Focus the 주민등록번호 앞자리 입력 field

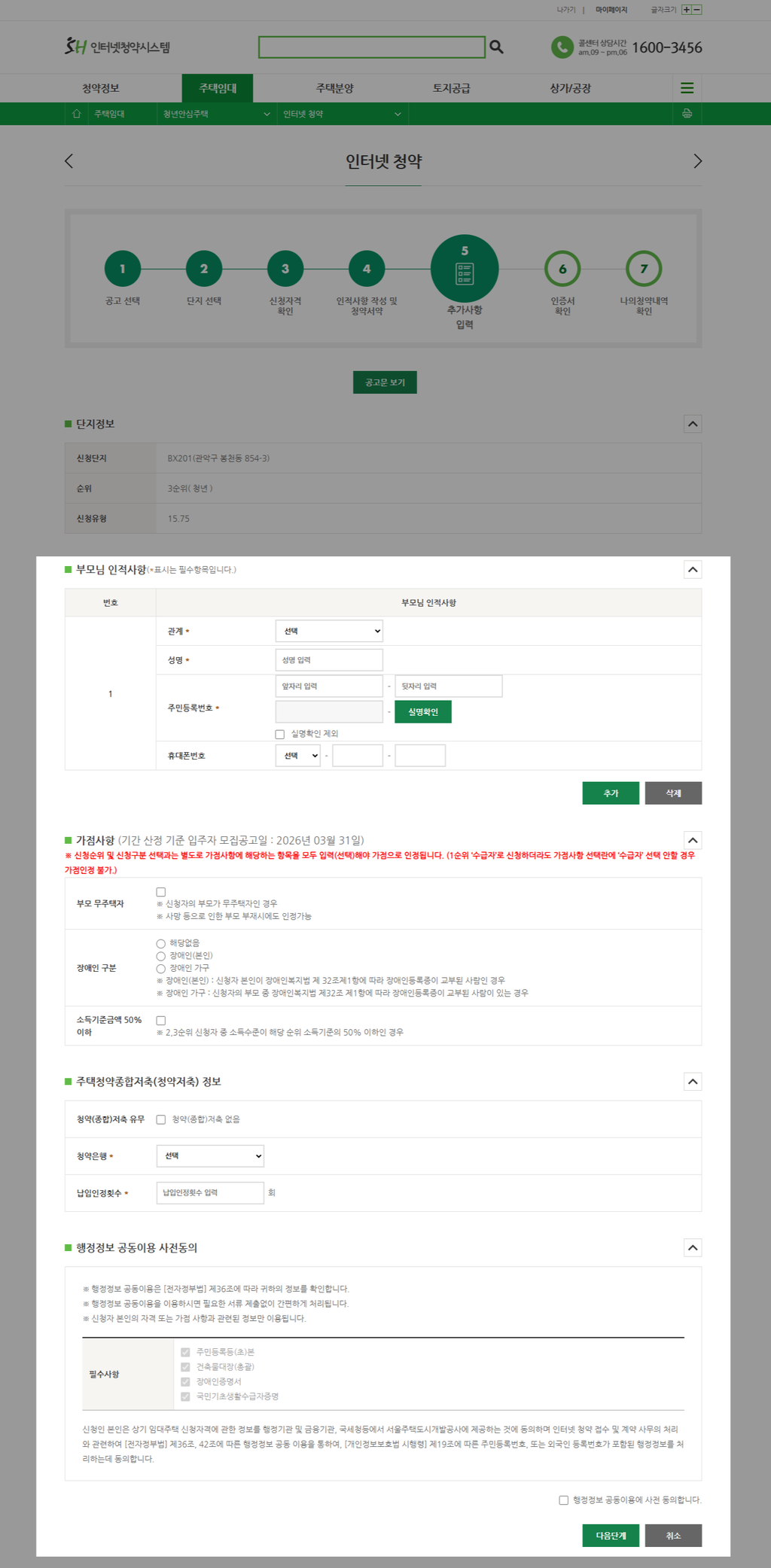[329, 687]
